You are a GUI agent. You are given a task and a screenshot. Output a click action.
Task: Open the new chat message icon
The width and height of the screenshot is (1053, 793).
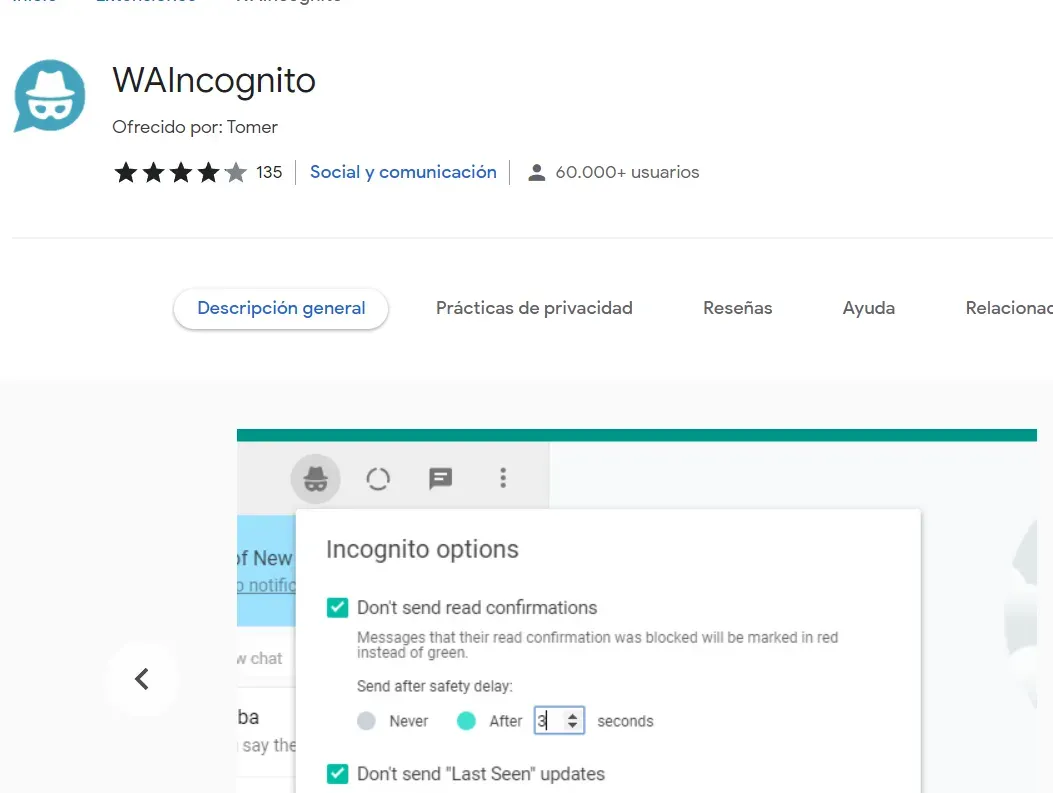pyautogui.click(x=440, y=479)
